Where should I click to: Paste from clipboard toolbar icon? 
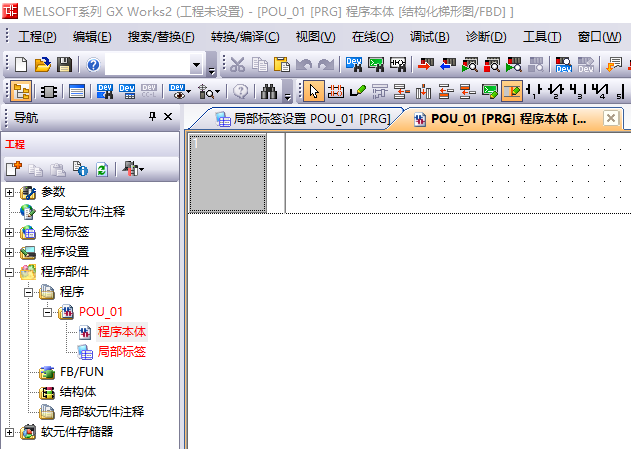point(282,64)
